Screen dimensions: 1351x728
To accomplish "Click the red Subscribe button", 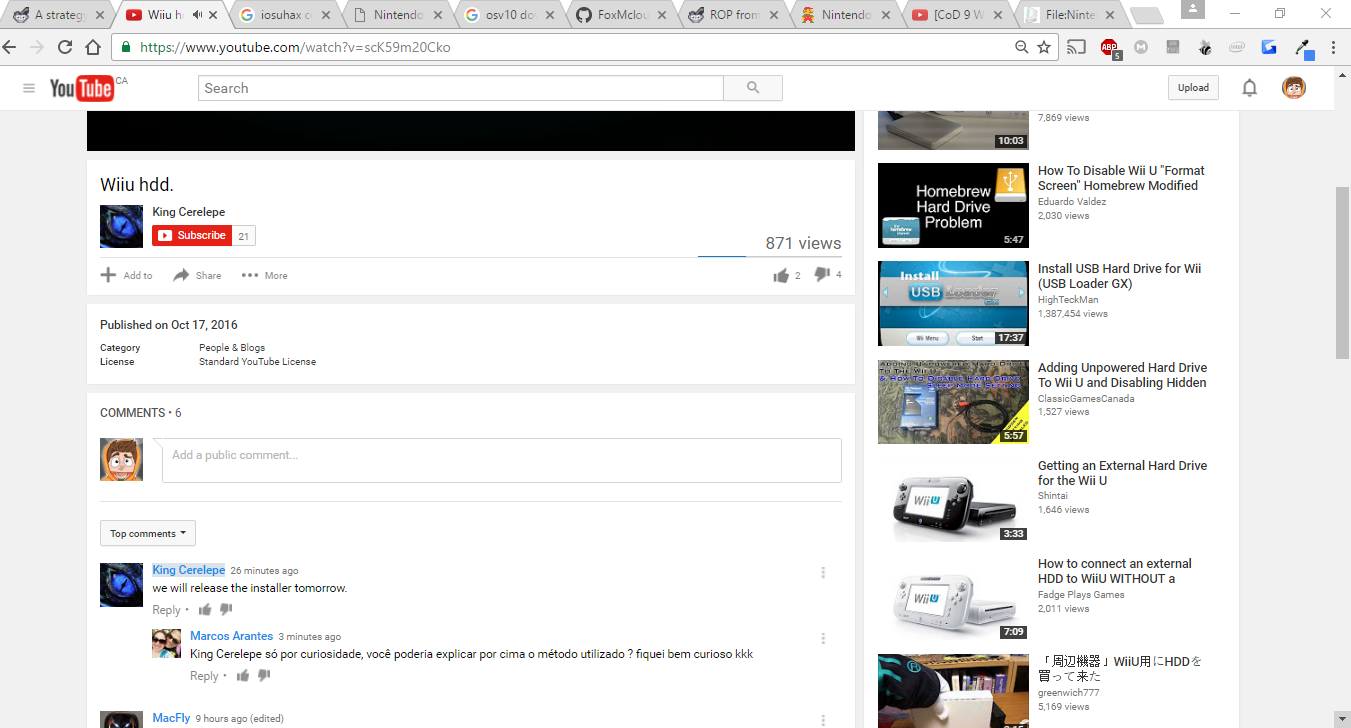I will pos(192,235).
